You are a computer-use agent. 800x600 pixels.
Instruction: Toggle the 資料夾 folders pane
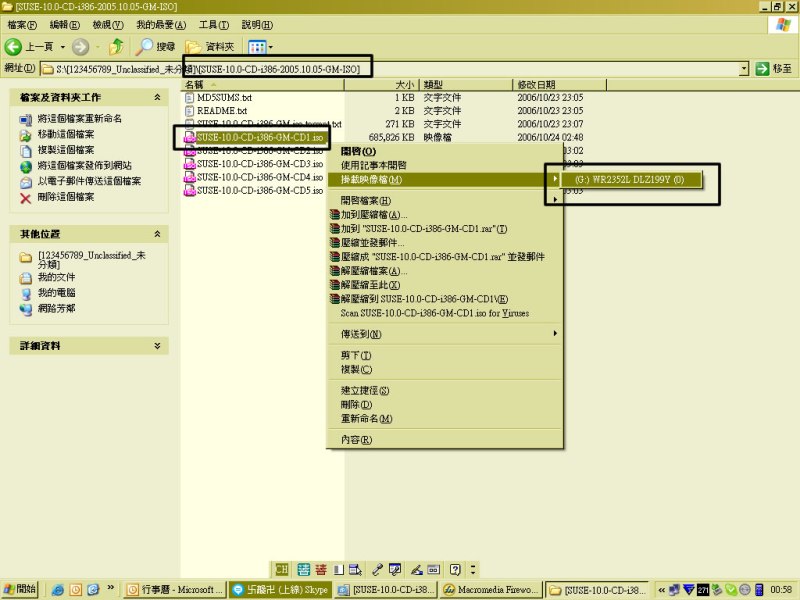tap(210, 47)
